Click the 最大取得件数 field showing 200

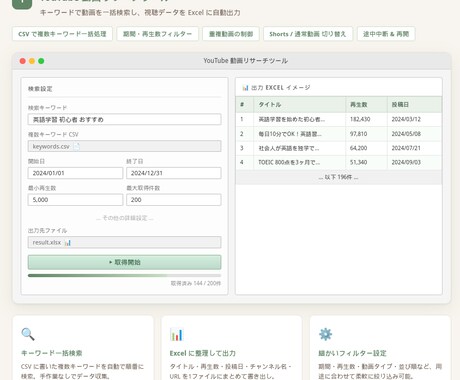174,200
